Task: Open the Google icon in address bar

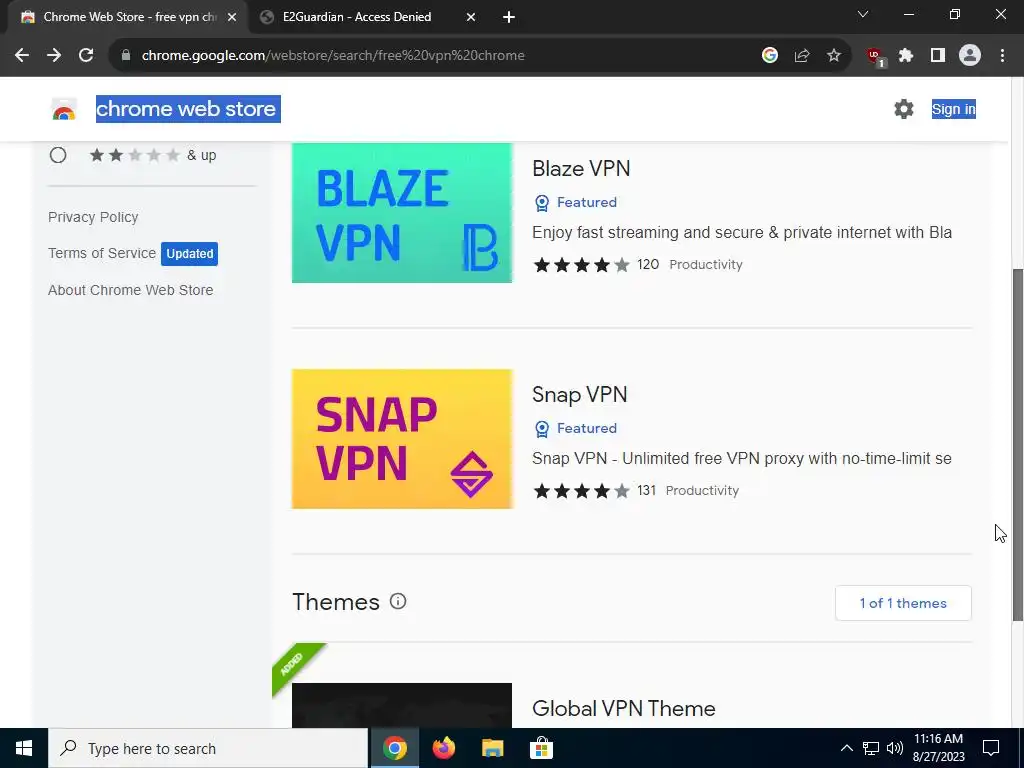Action: [x=770, y=56]
